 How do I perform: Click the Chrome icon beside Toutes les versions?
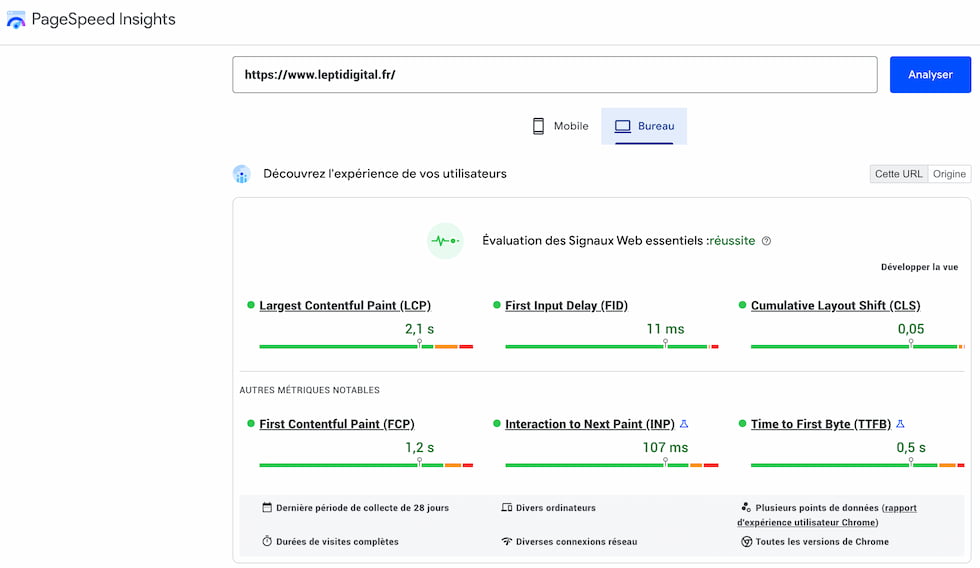[x=746, y=542]
